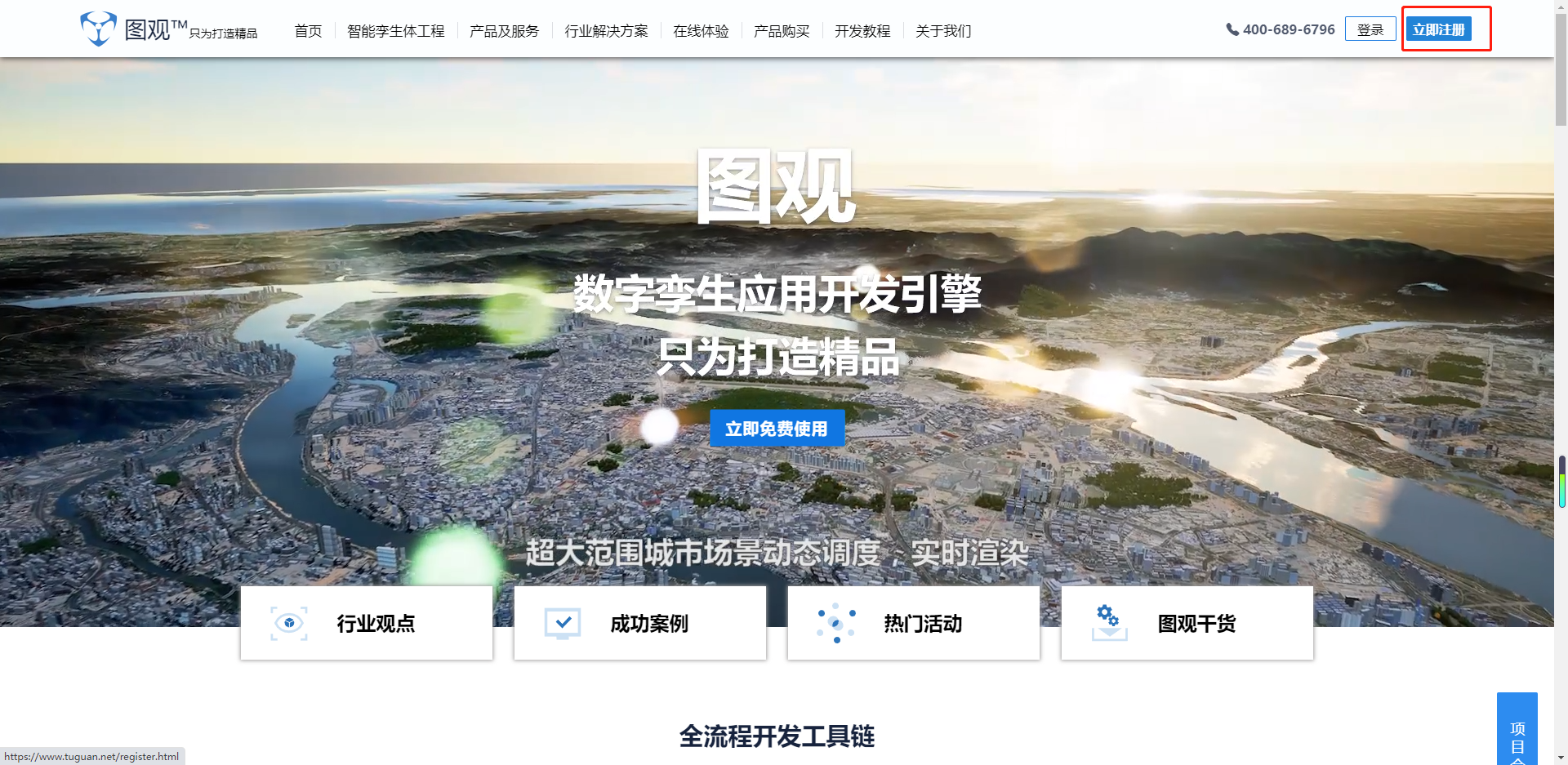Screen dimensions: 1568x765
Task: Click the 全流程开发工具链 heading
Action: point(777,736)
